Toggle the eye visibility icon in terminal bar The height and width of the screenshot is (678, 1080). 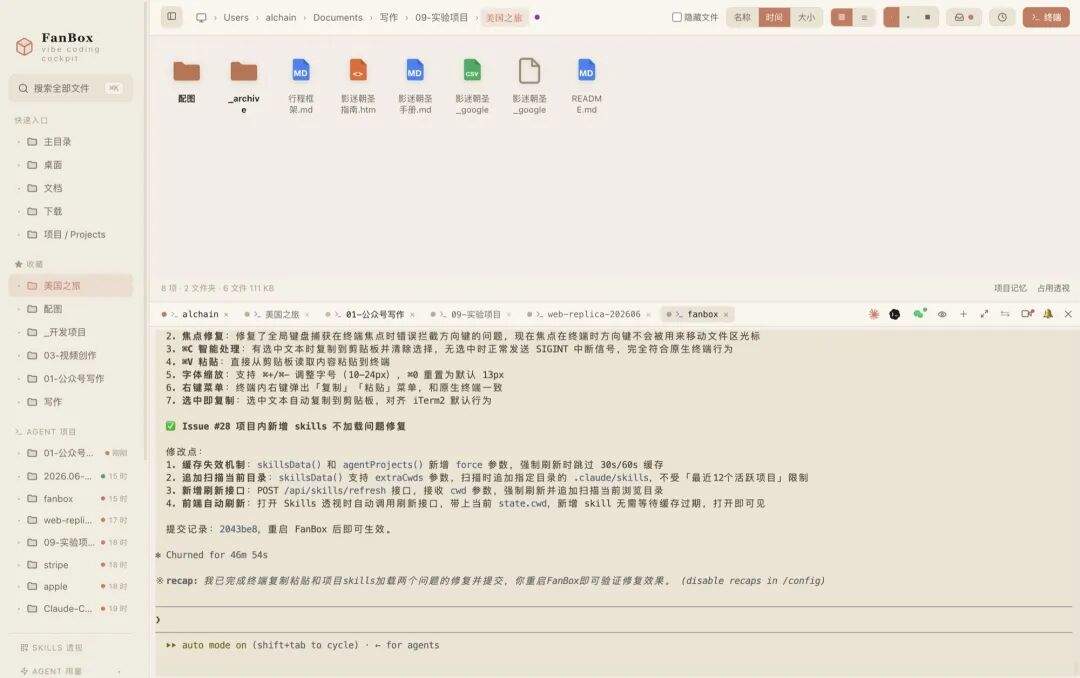click(x=942, y=314)
